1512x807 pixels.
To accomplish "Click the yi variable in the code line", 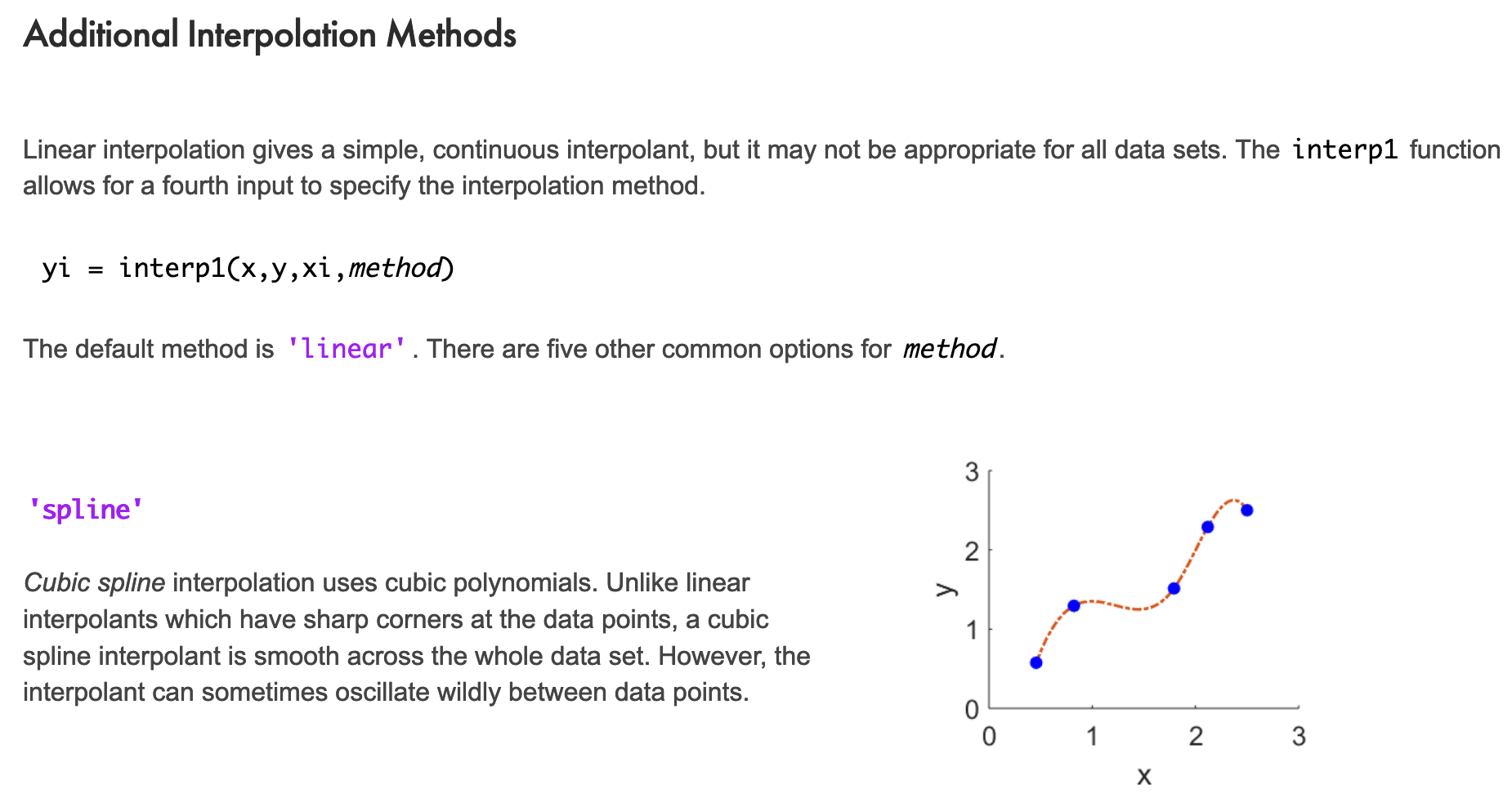I will [x=56, y=269].
